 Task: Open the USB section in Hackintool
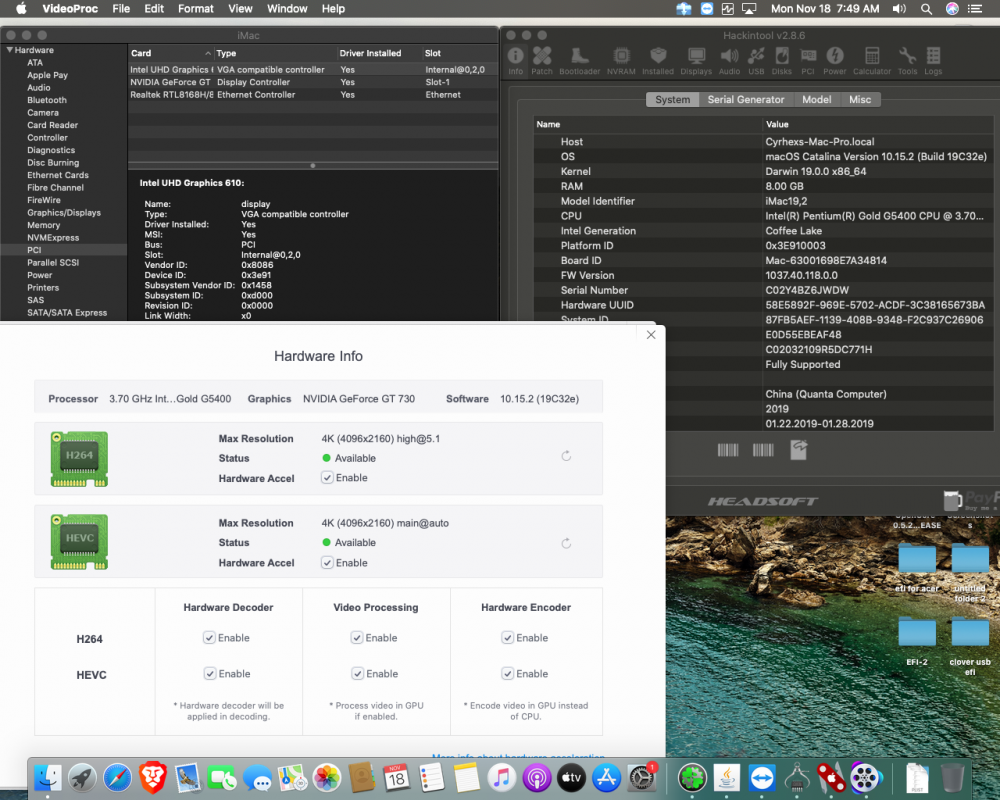(x=756, y=61)
